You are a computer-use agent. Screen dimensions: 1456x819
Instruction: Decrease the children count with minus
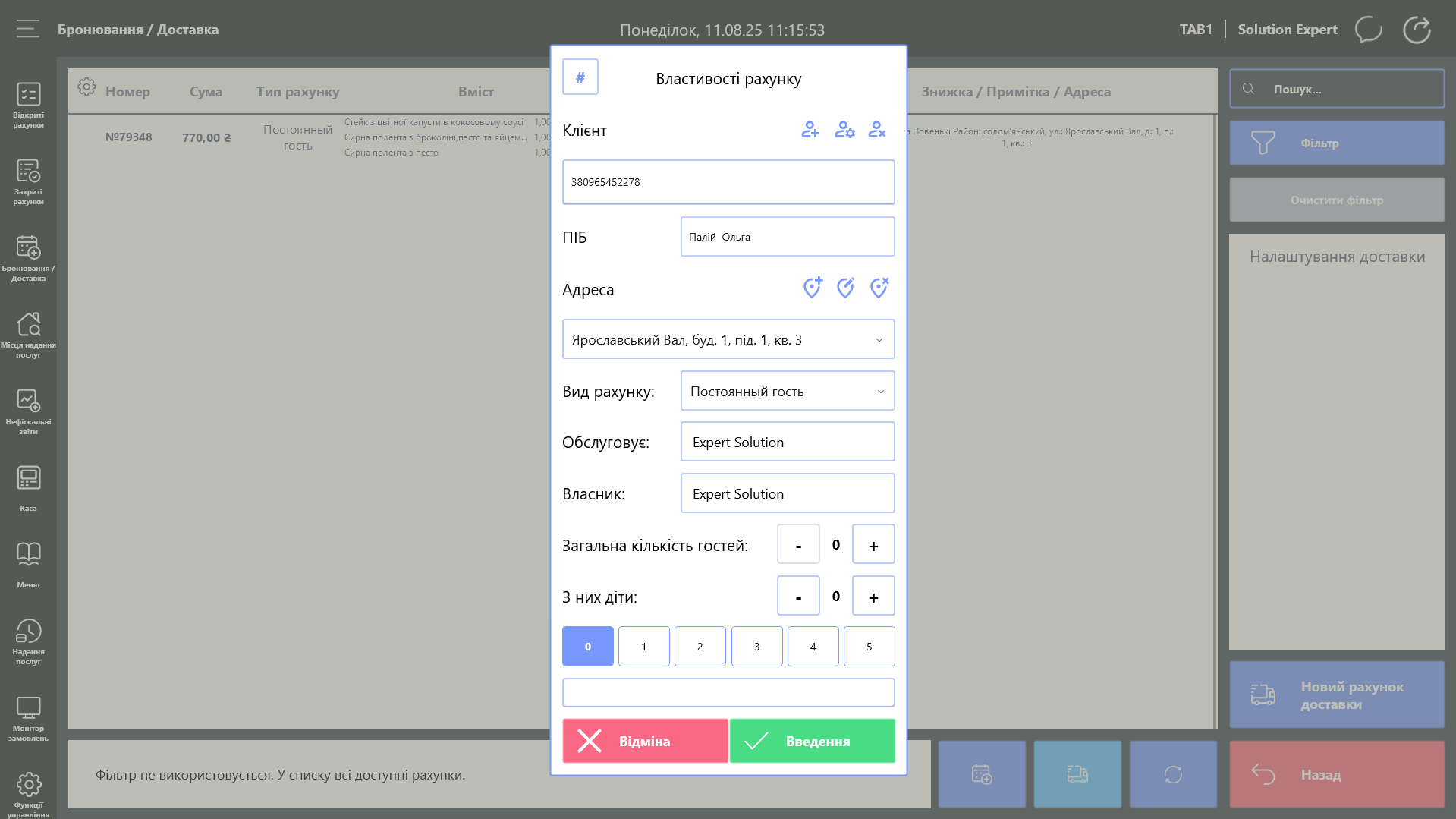click(798, 597)
